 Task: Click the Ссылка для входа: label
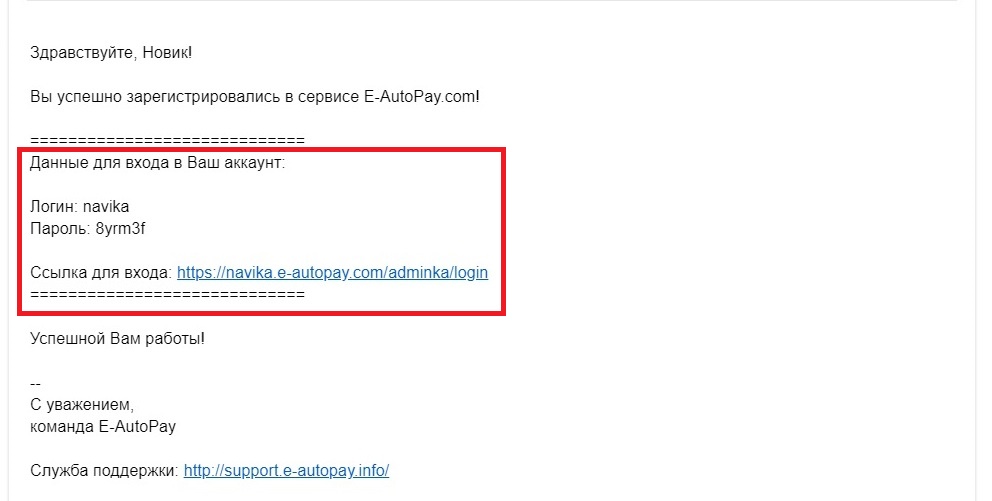click(x=101, y=273)
